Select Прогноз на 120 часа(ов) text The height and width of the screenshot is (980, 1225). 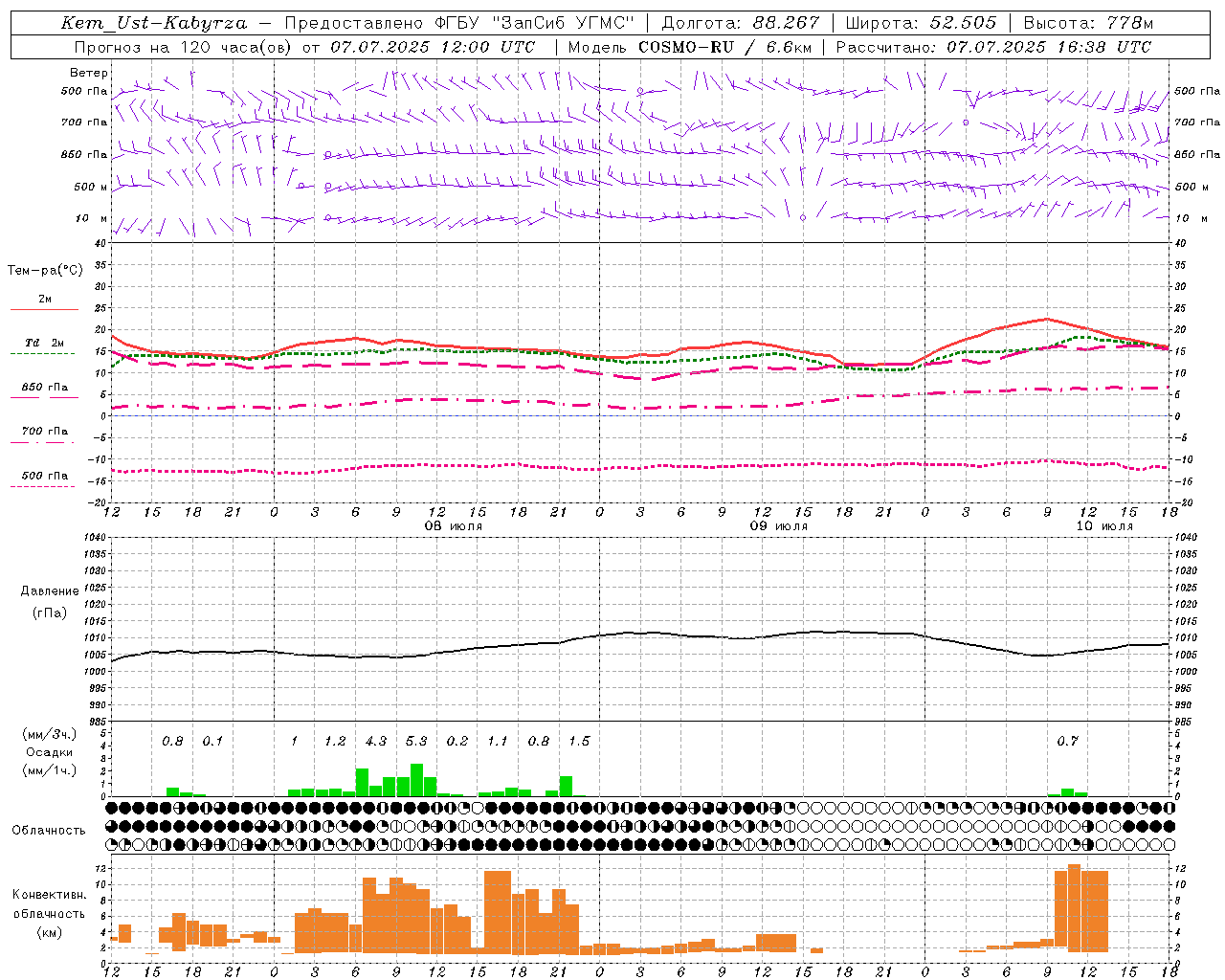[x=185, y=47]
